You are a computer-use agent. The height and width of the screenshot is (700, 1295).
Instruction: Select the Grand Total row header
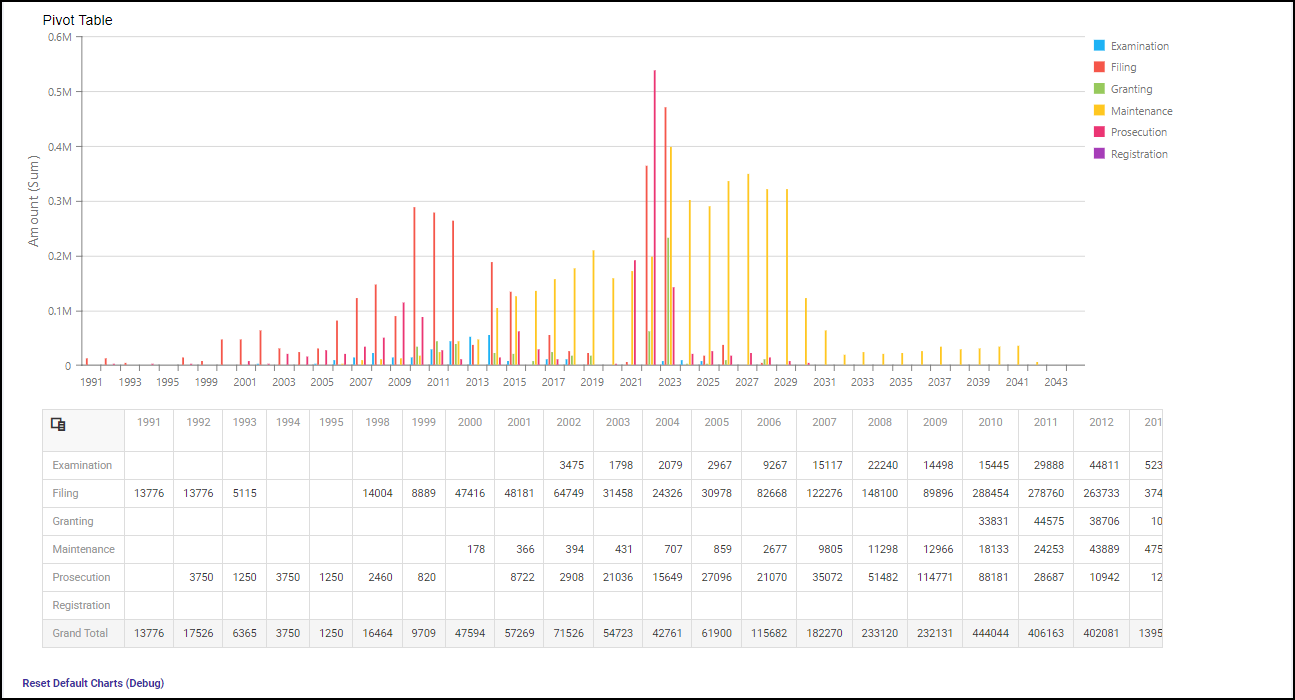click(80, 633)
